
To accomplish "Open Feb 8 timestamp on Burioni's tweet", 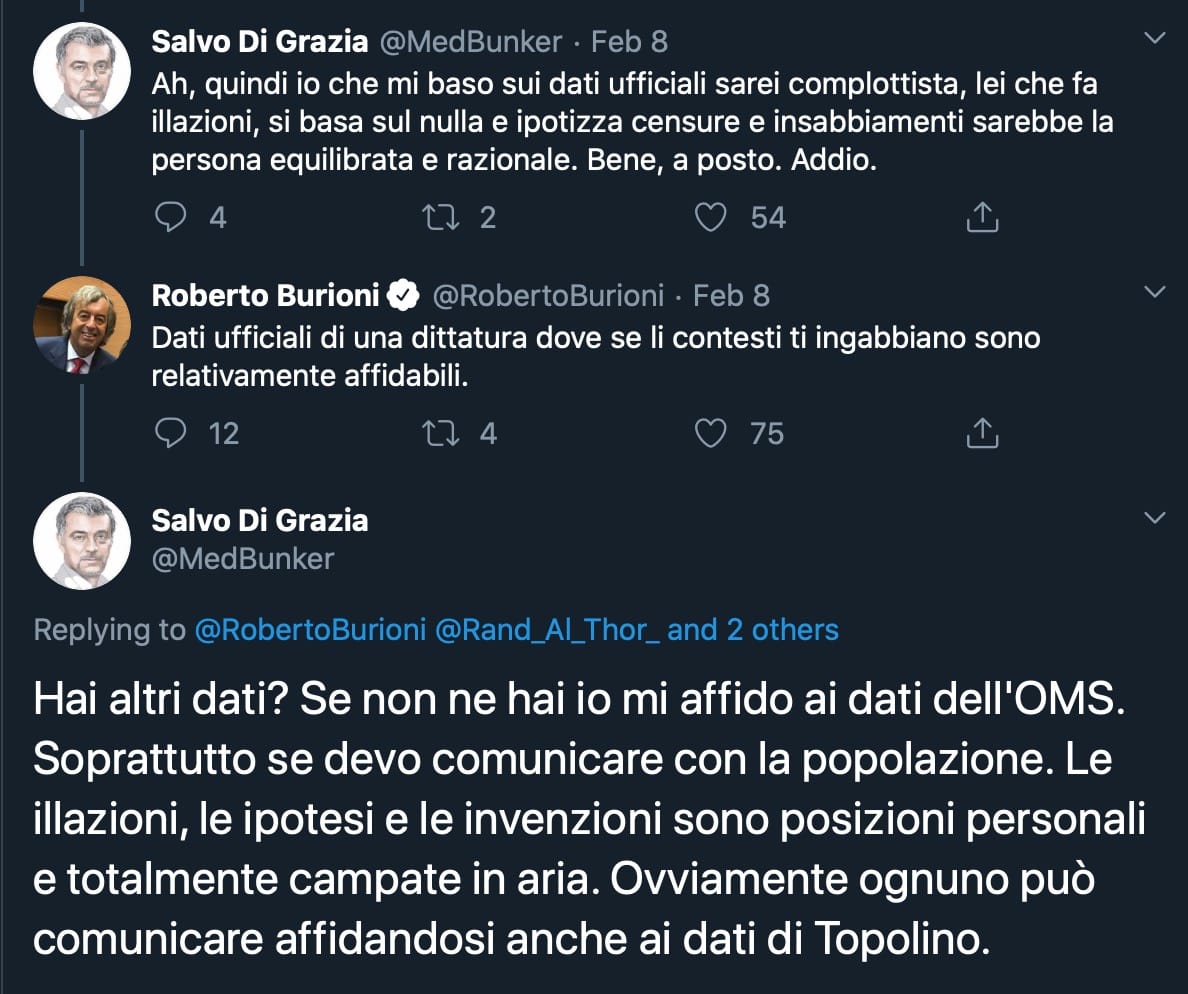I will tap(731, 295).
